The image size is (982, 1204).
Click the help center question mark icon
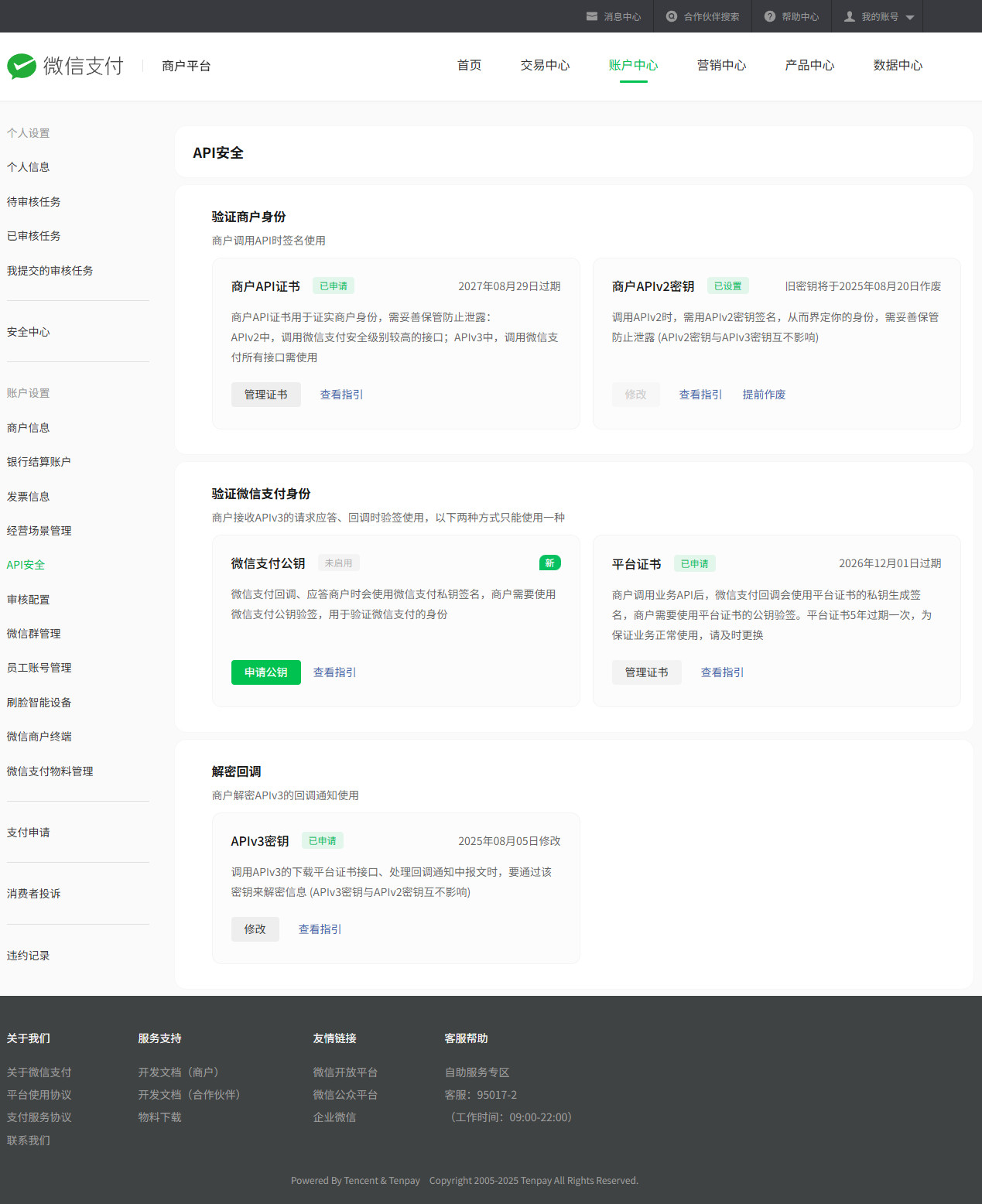click(x=770, y=16)
